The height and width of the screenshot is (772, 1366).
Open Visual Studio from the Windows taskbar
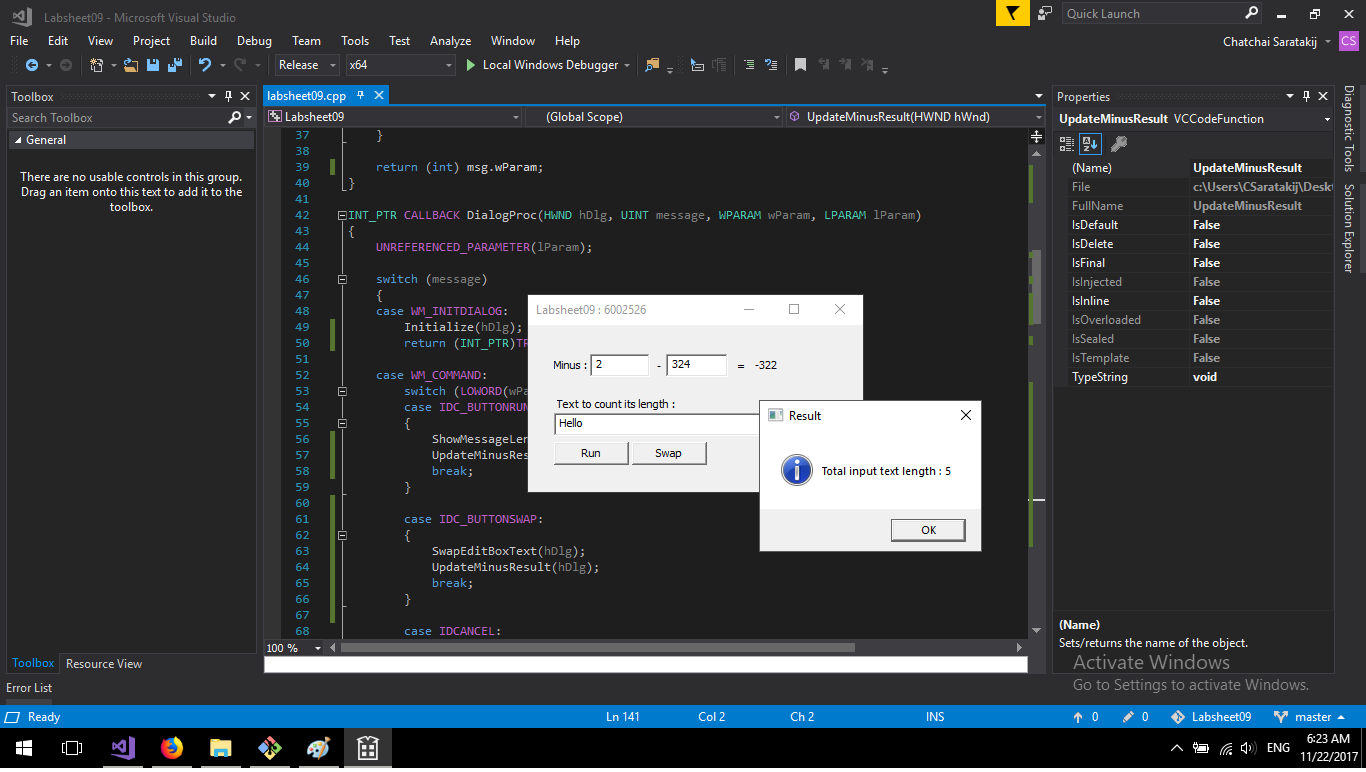pos(123,748)
